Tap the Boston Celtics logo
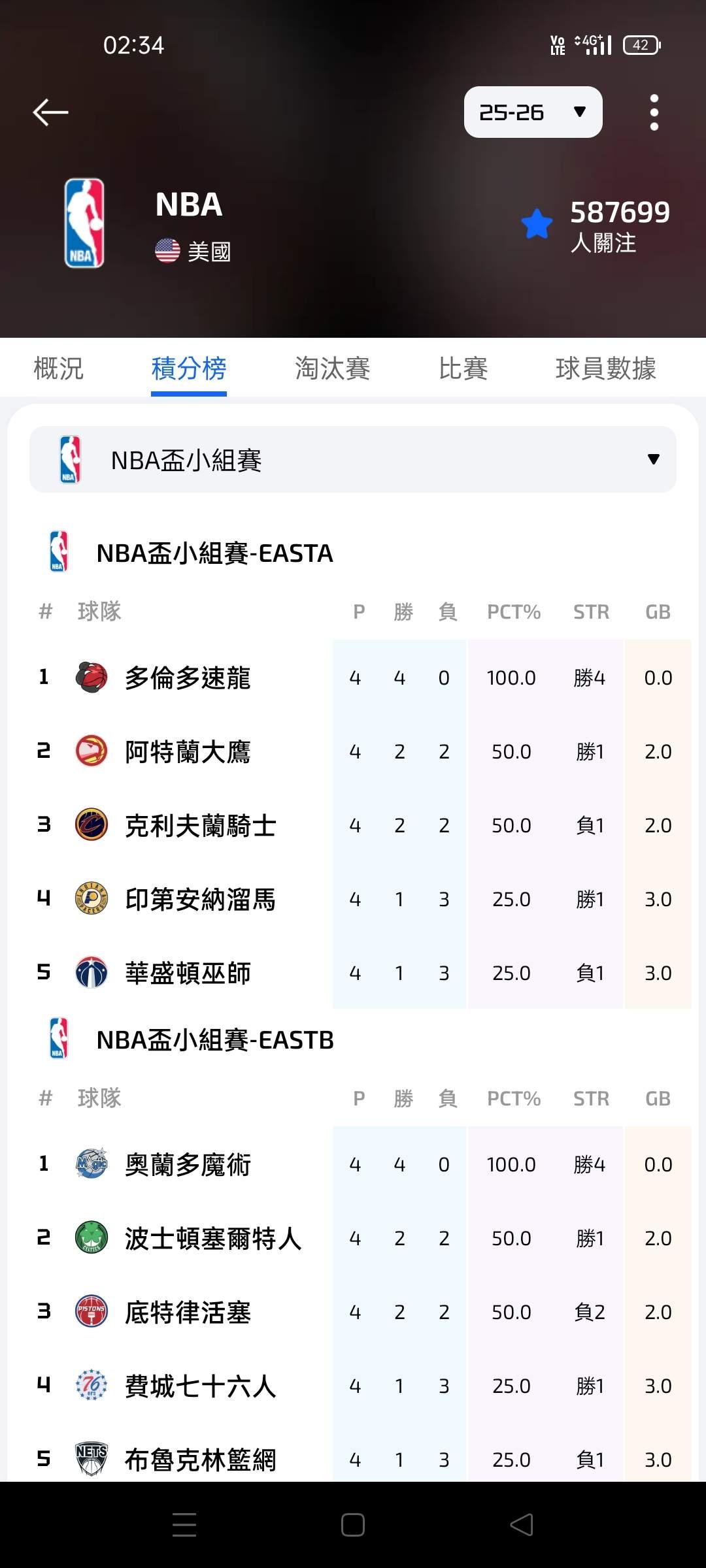The image size is (706, 1568). (92, 1238)
